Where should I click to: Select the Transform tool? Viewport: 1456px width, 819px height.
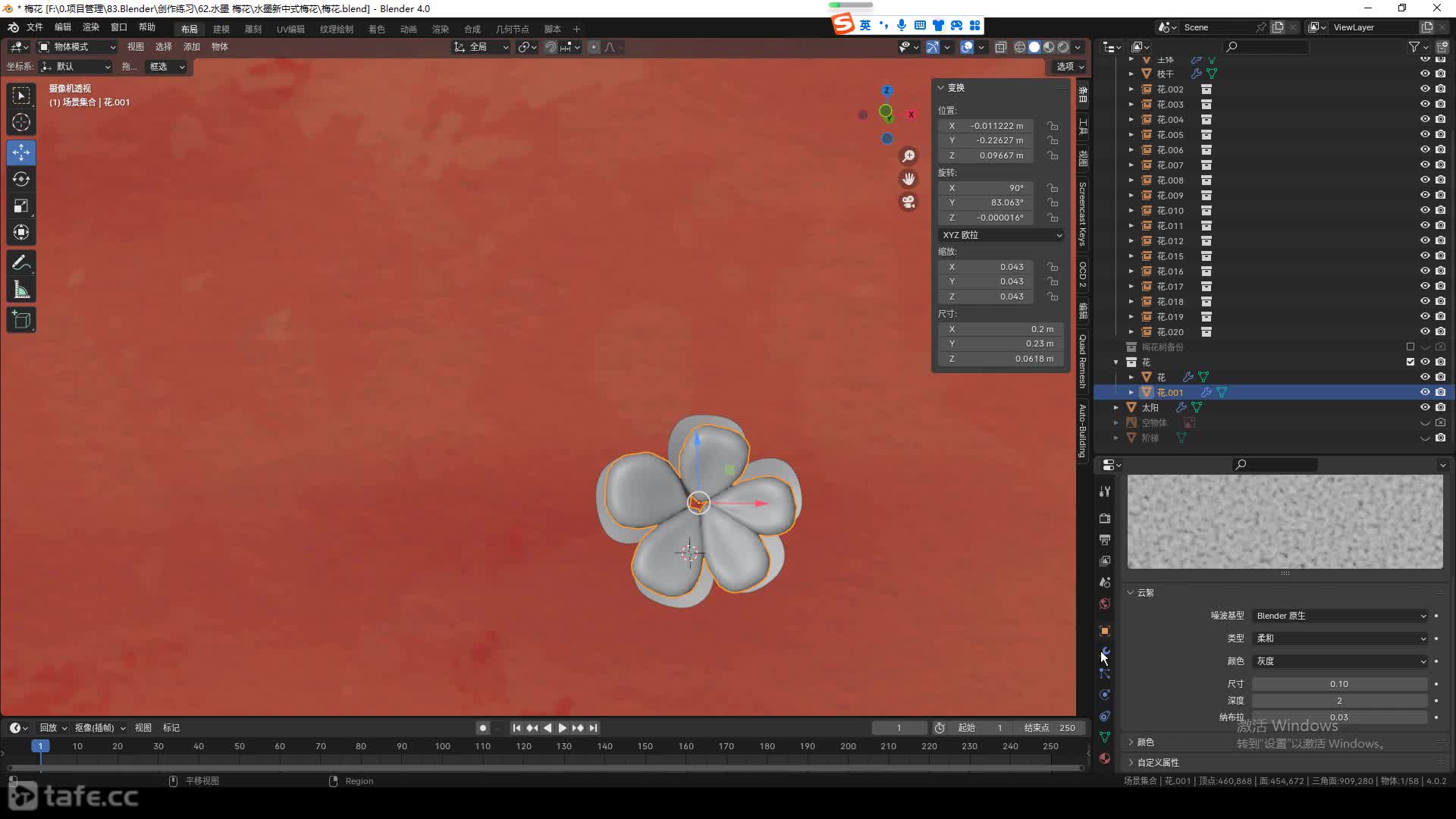(21, 232)
